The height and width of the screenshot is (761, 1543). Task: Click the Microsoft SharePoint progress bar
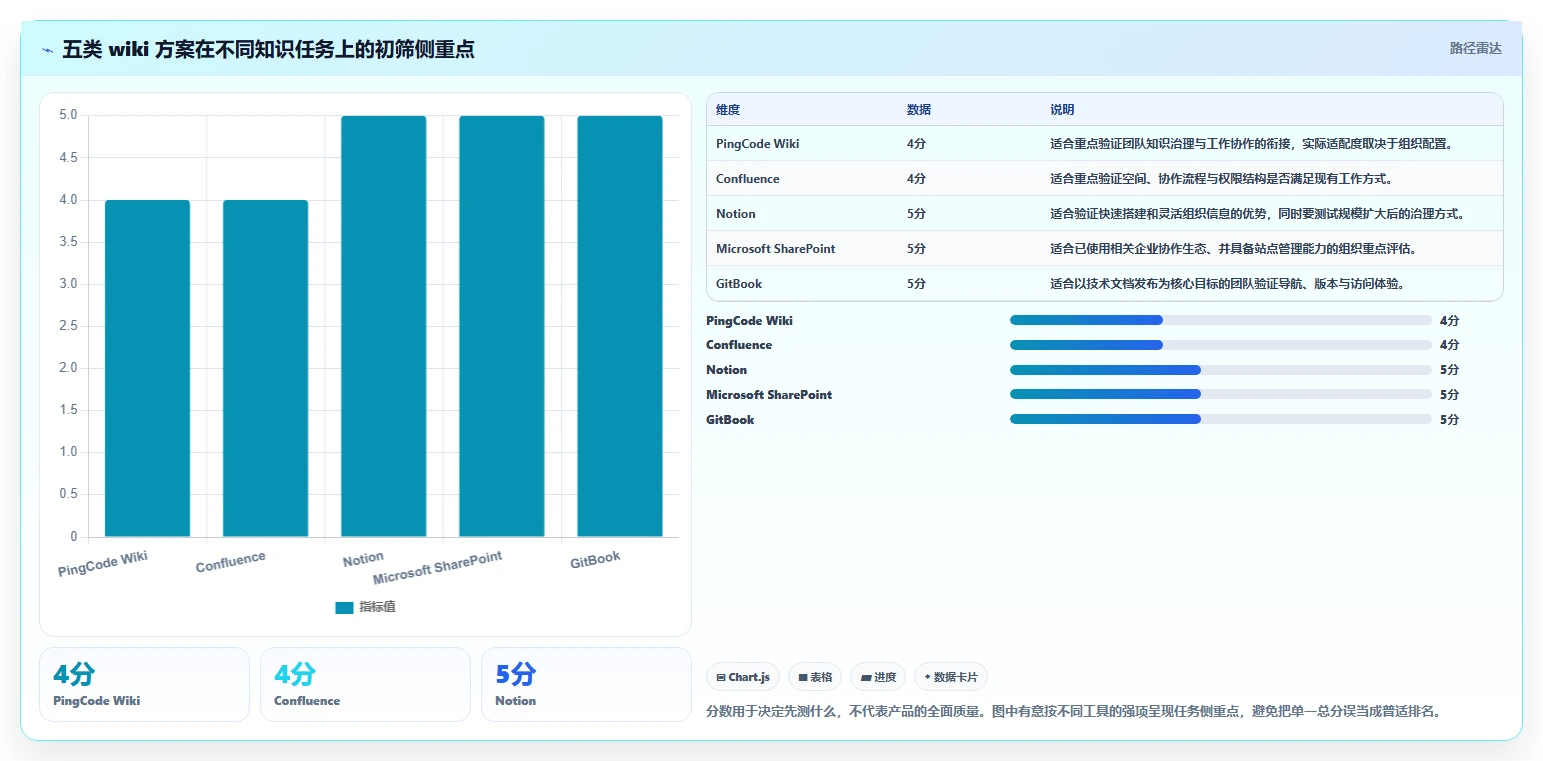tap(1221, 395)
